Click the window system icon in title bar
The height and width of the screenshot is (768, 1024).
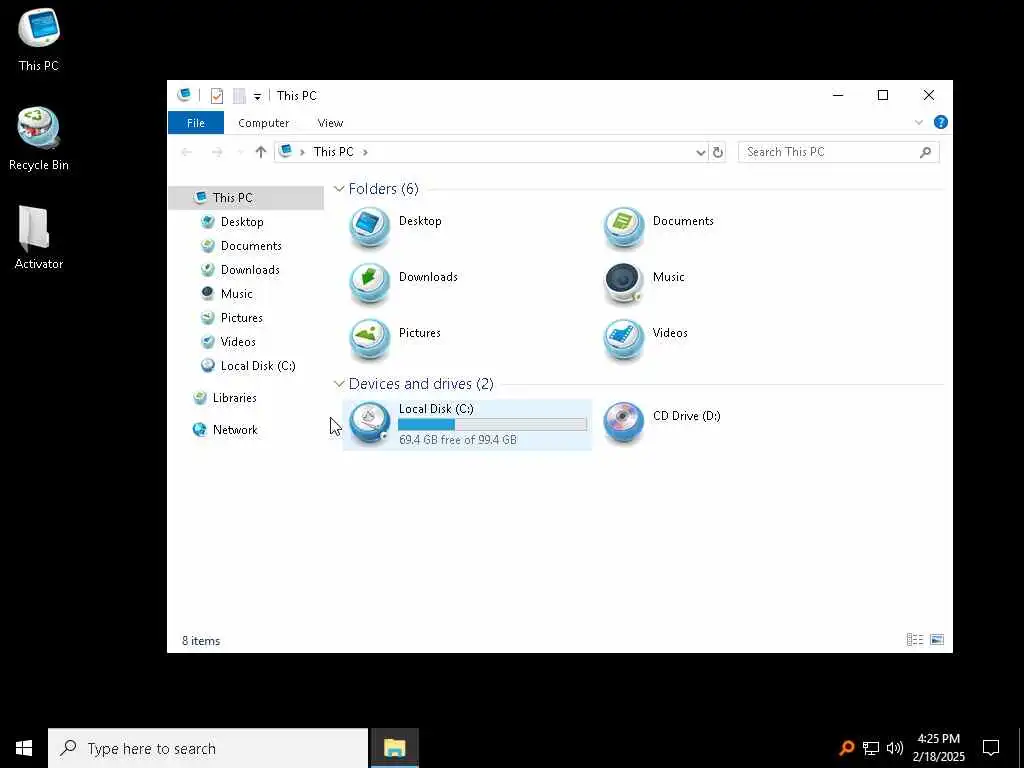coord(184,95)
